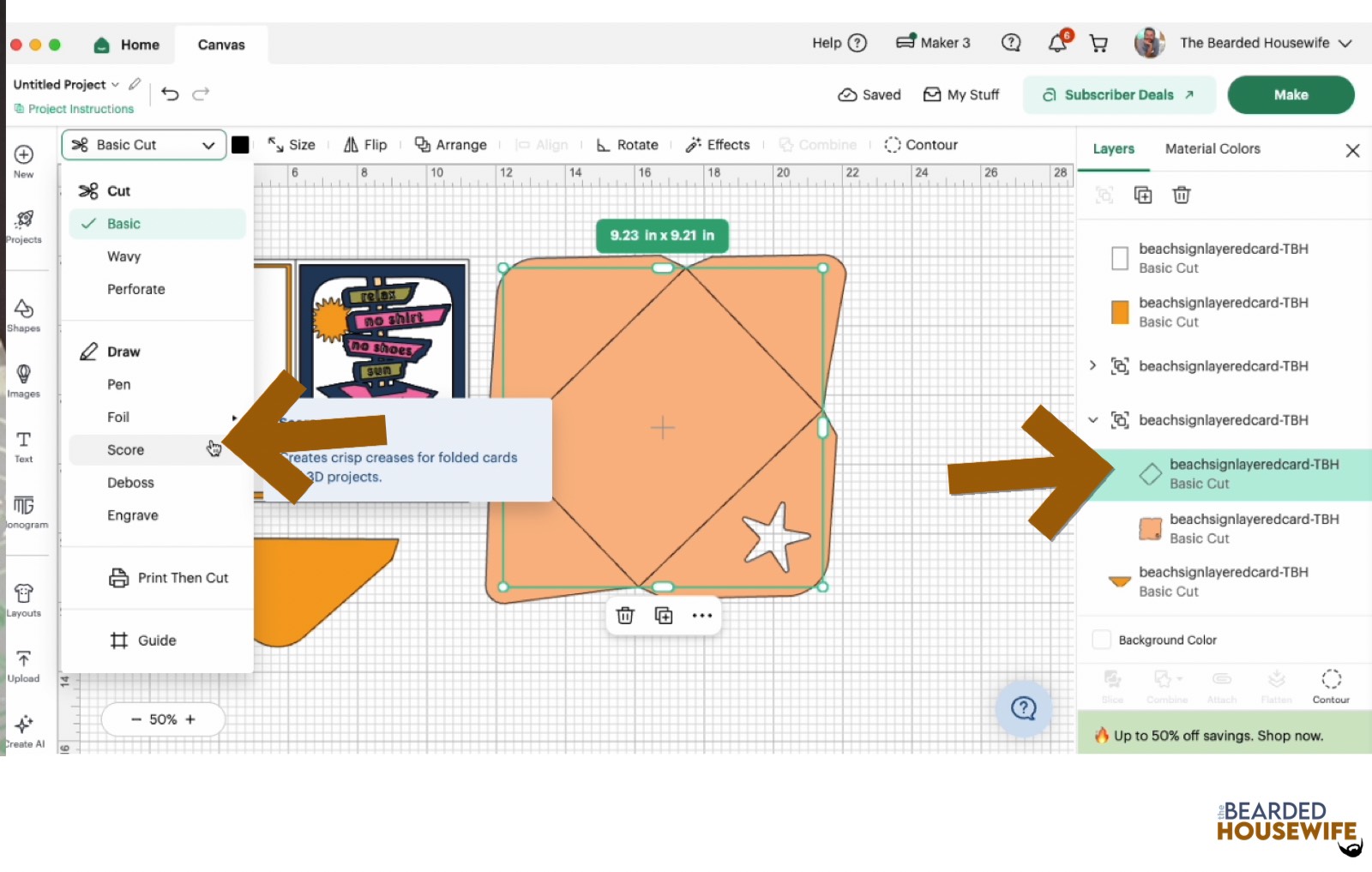Toggle the Background Color checkbox
Viewport: 1372px width, 872px height.
(1102, 640)
